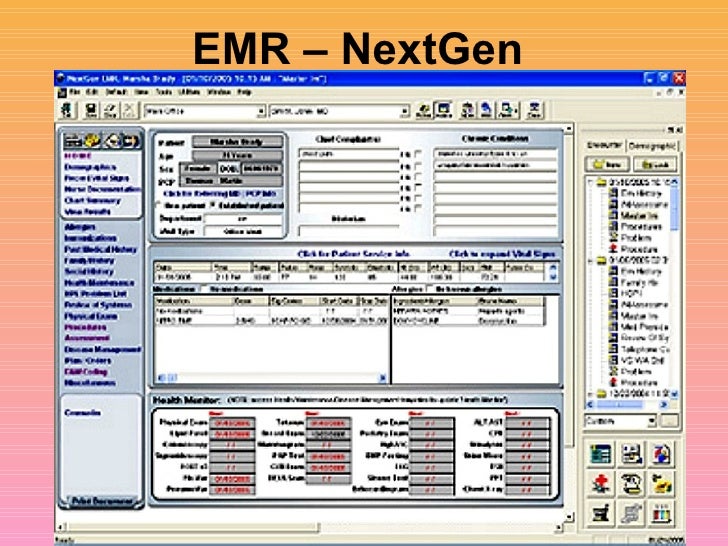Open the Physical Exam link in left navigation

click(x=91, y=316)
